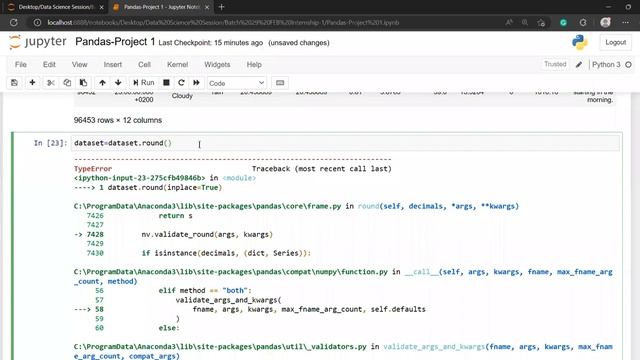Open the Kernel menu

[x=178, y=64]
